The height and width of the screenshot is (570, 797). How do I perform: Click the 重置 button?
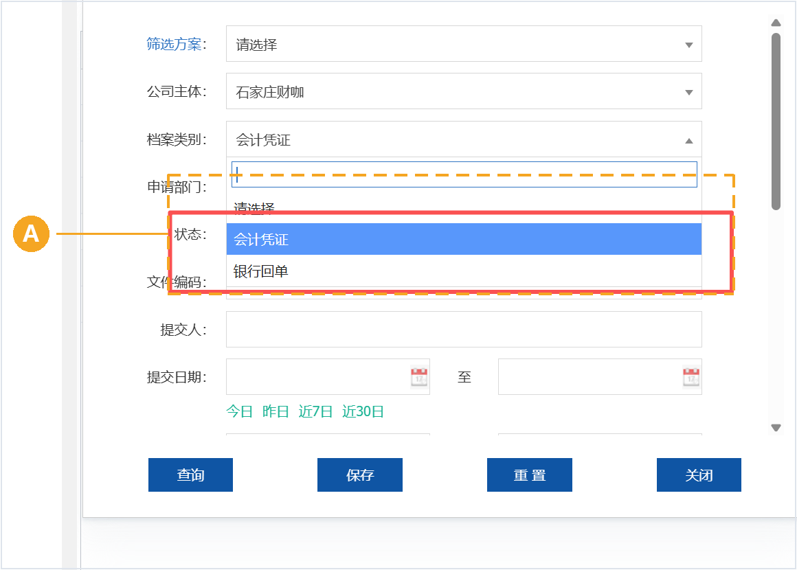tap(530, 475)
